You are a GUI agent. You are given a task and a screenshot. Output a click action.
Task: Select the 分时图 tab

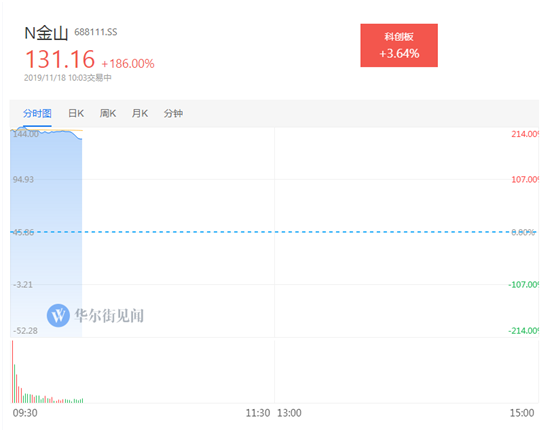click(x=37, y=114)
